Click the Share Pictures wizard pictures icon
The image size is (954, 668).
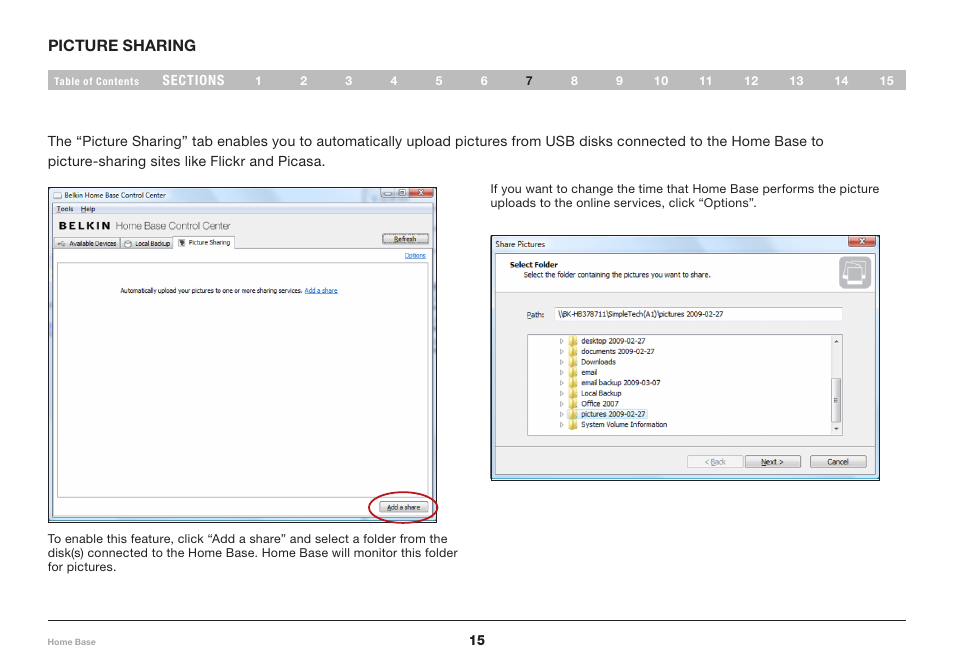point(855,273)
